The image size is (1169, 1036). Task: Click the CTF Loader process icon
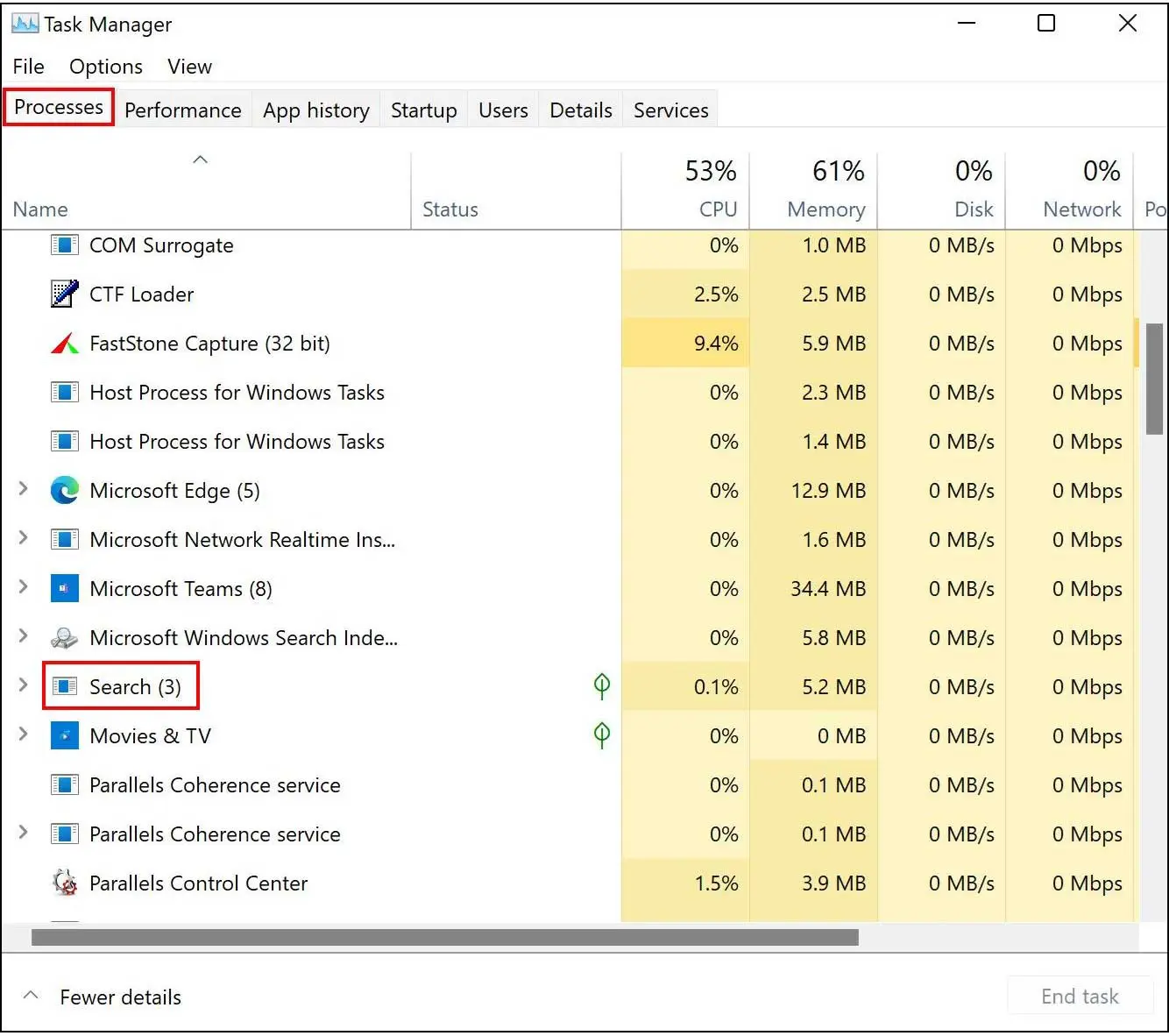point(64,294)
